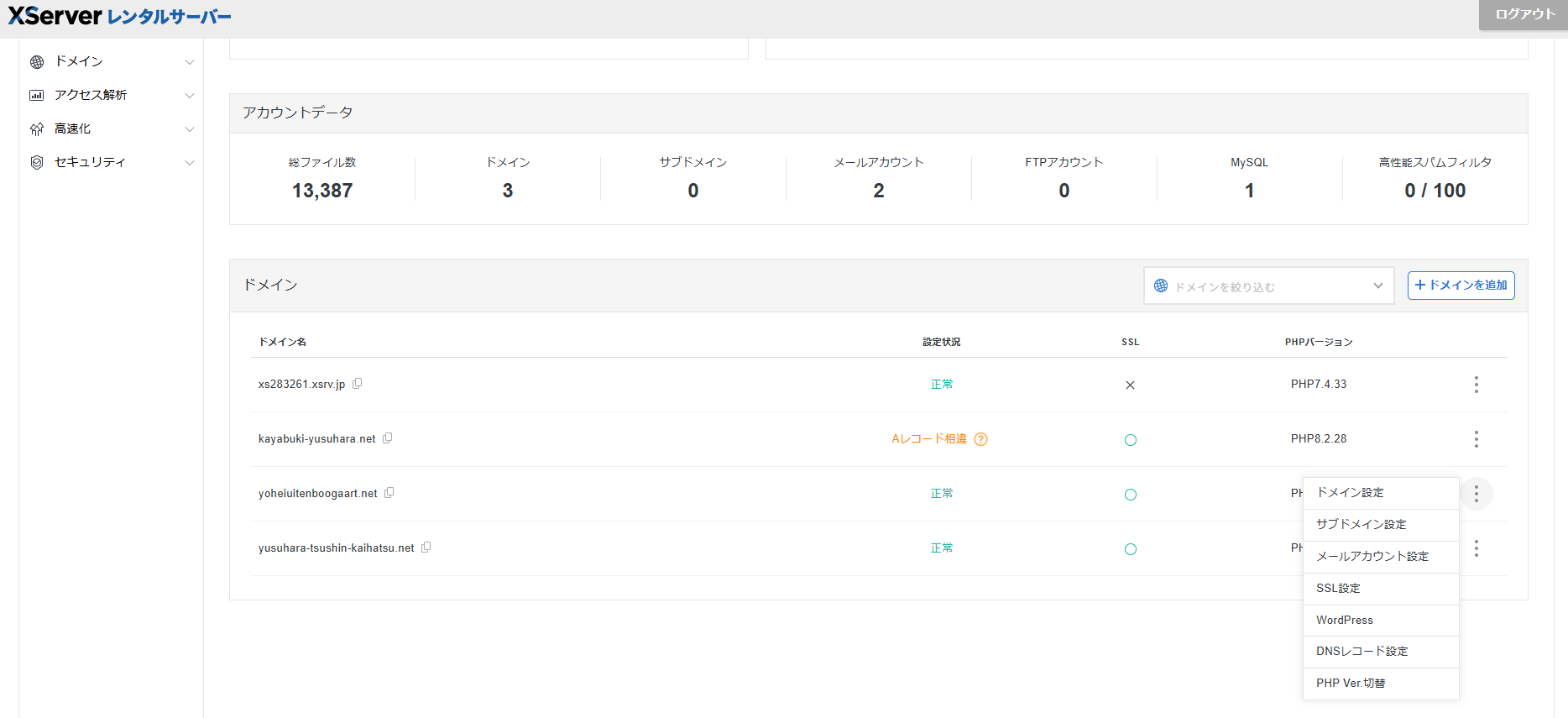
Task: Expand the 高速化 sidebar section
Action: (x=111, y=128)
